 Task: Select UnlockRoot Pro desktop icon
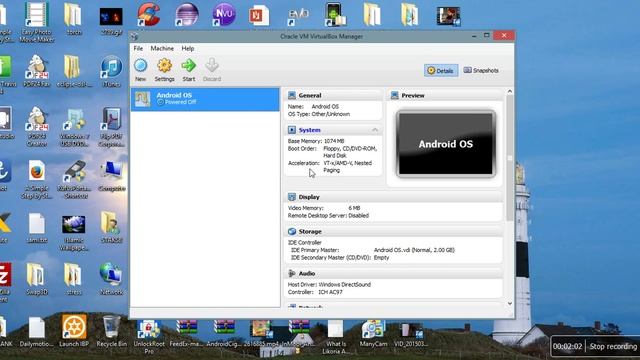coord(149,336)
